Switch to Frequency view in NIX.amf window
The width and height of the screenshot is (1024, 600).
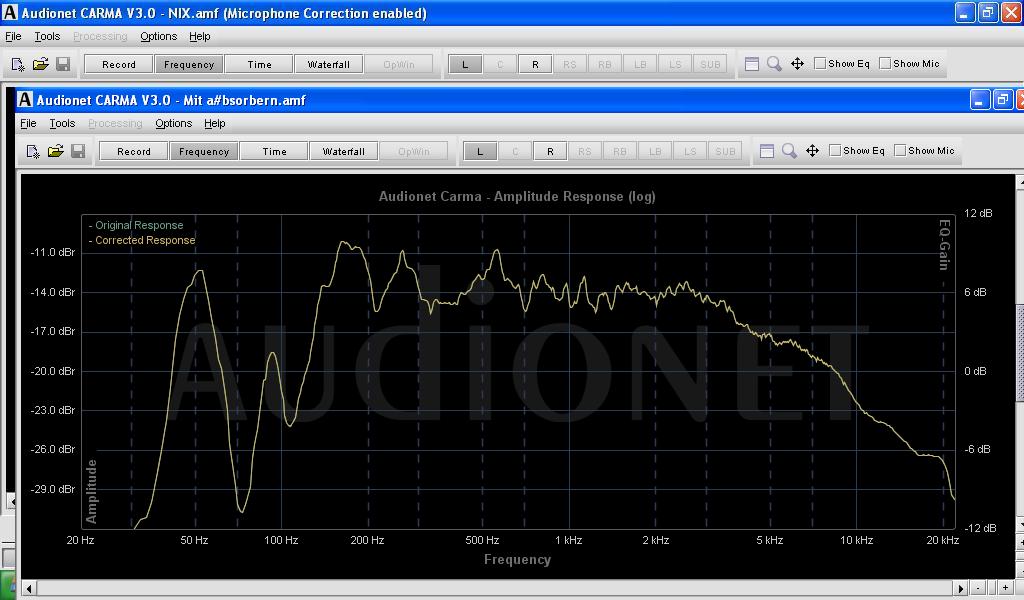(189, 64)
